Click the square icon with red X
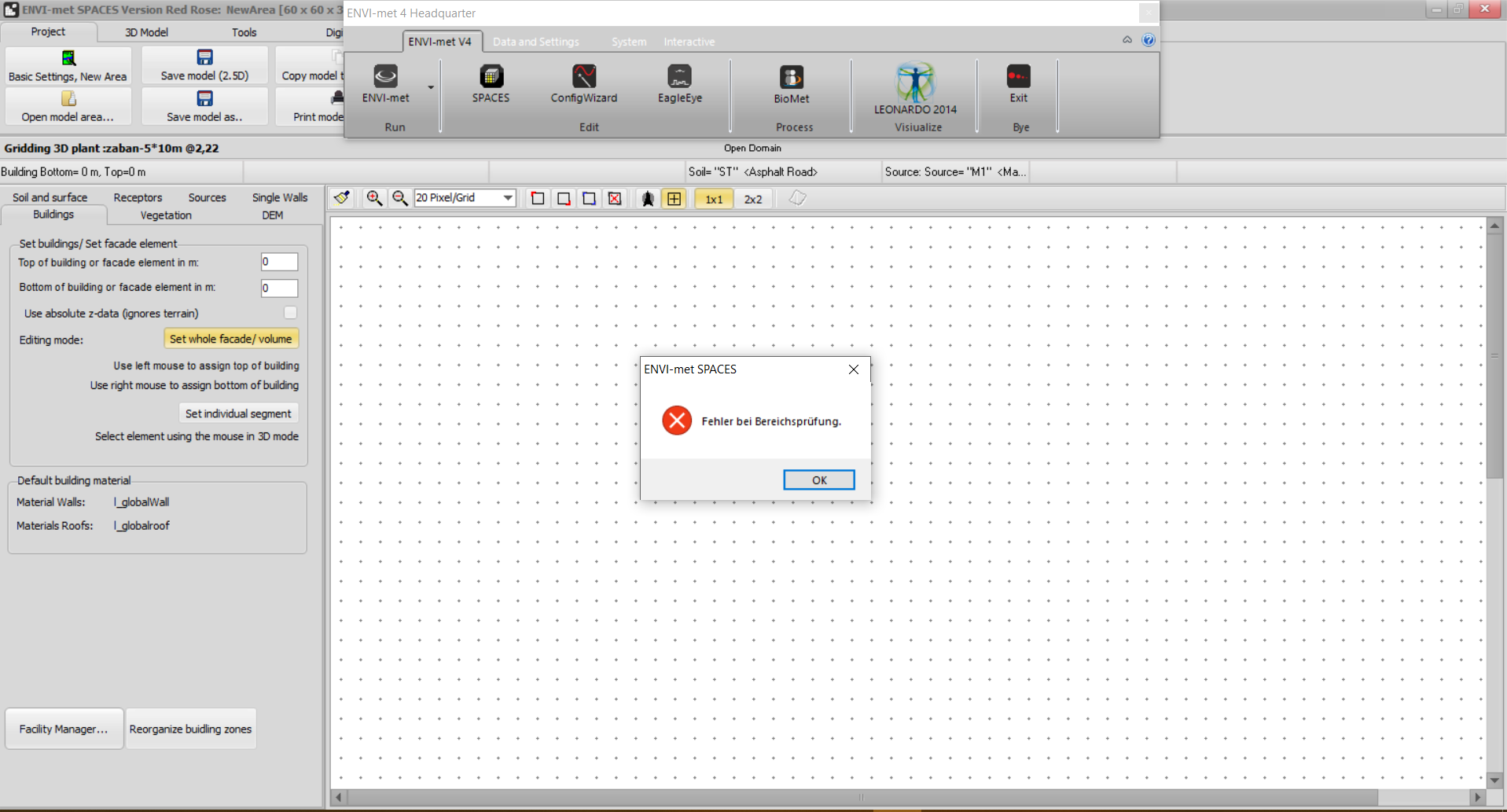The height and width of the screenshot is (812, 1507). tap(615, 198)
